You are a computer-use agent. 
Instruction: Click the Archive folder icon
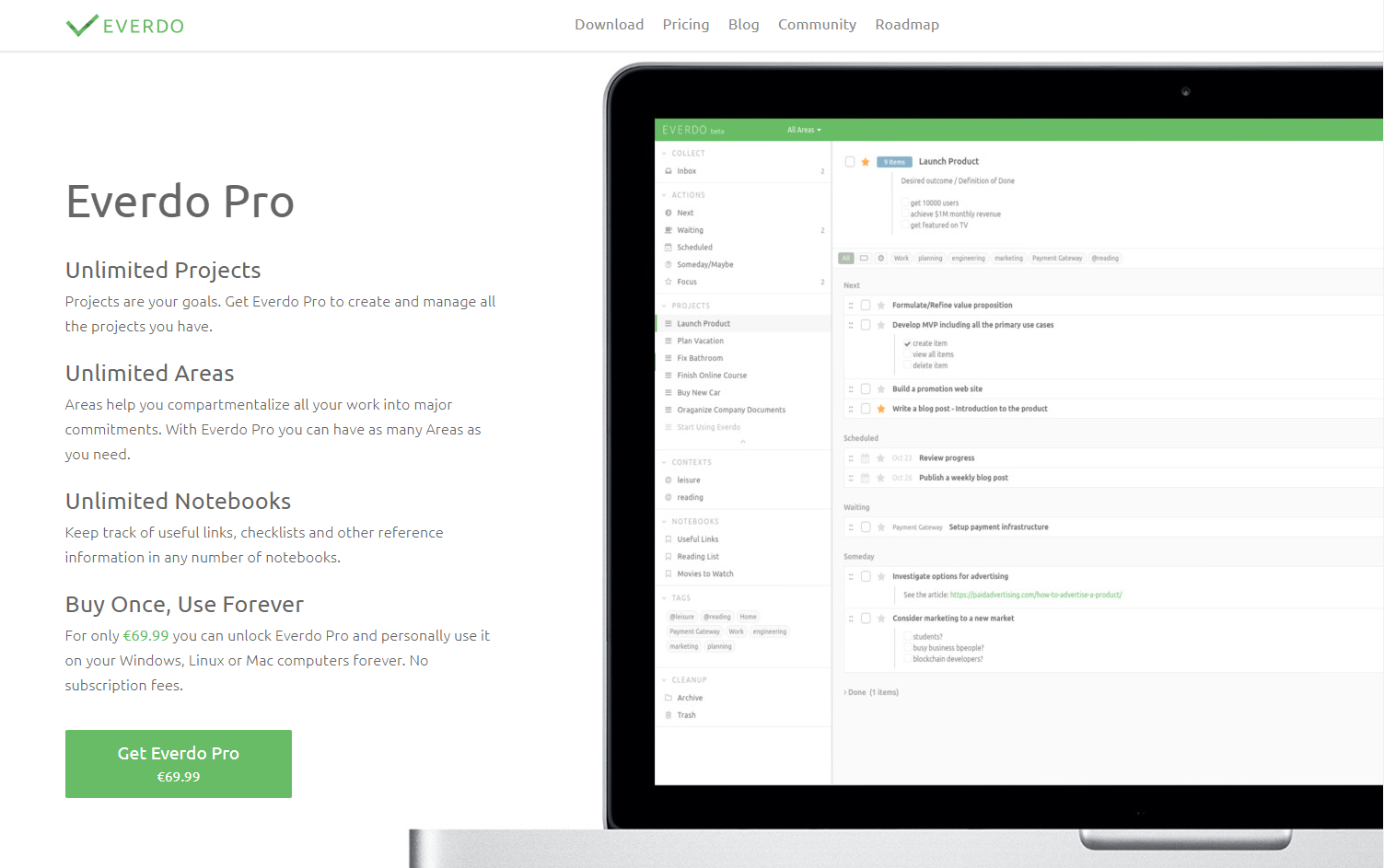coord(669,698)
